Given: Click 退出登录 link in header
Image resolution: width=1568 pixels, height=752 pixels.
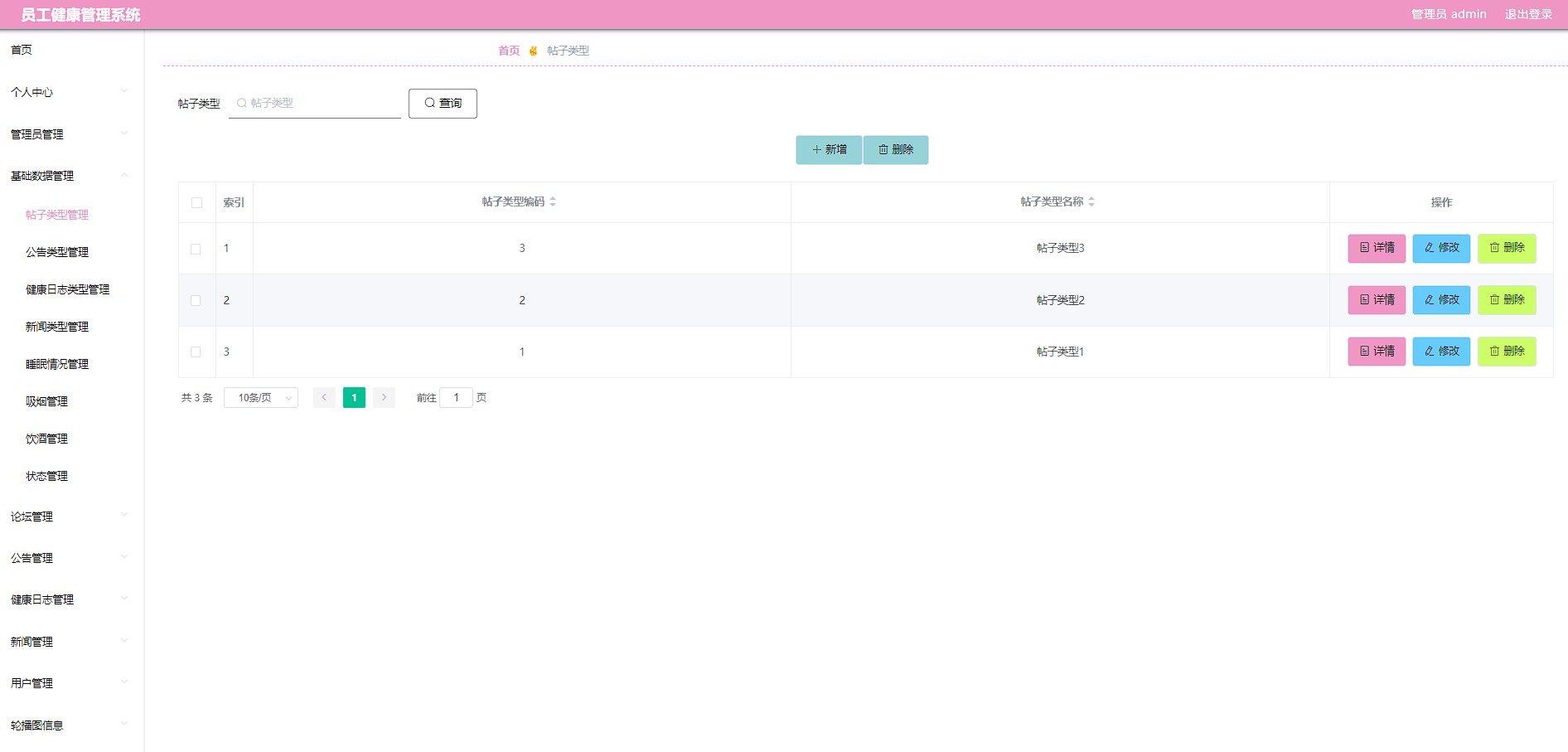Looking at the screenshot, I should [1528, 14].
